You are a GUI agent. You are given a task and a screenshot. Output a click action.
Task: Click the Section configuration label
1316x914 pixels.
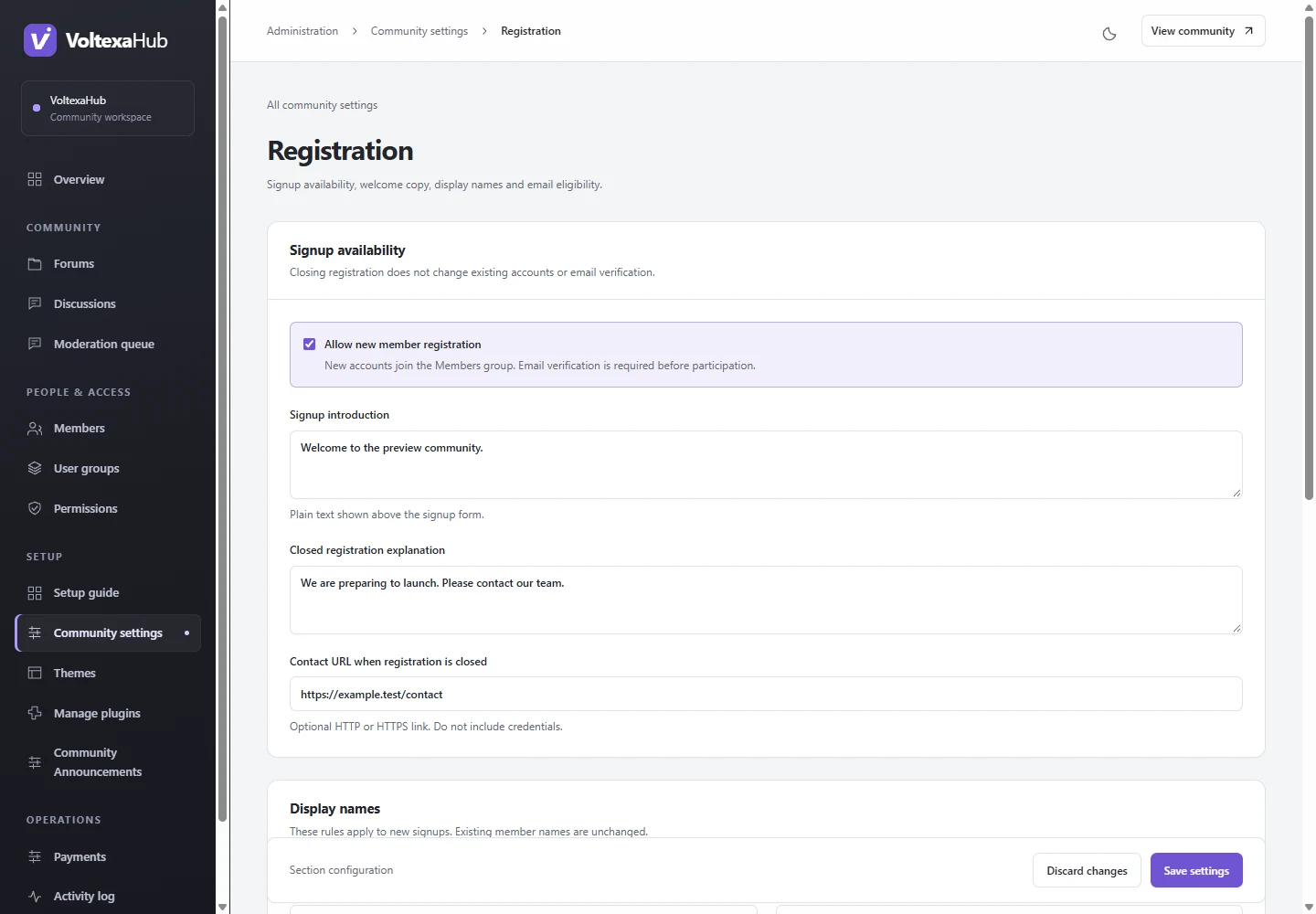pos(341,870)
